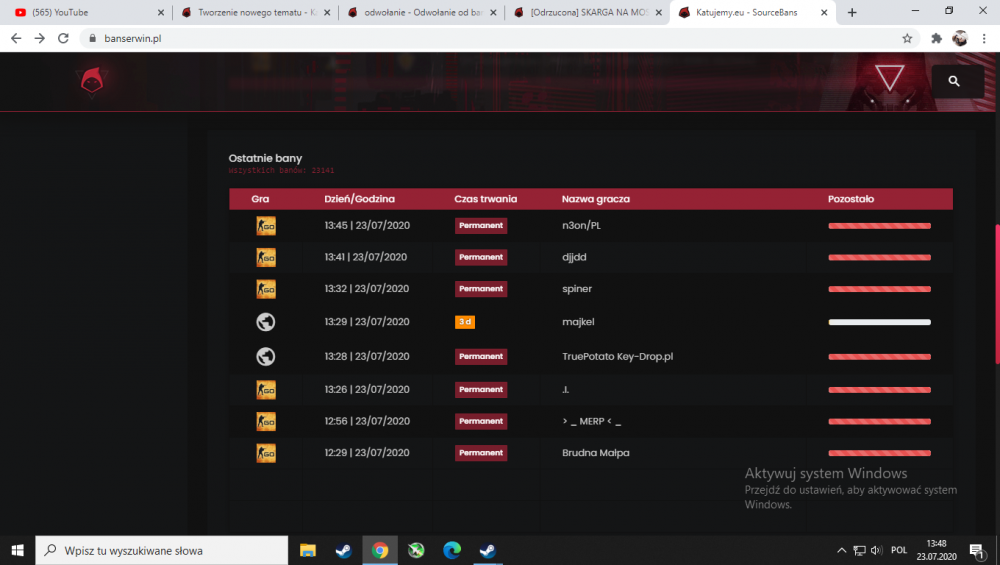Click the red hooded site logo

click(92, 82)
